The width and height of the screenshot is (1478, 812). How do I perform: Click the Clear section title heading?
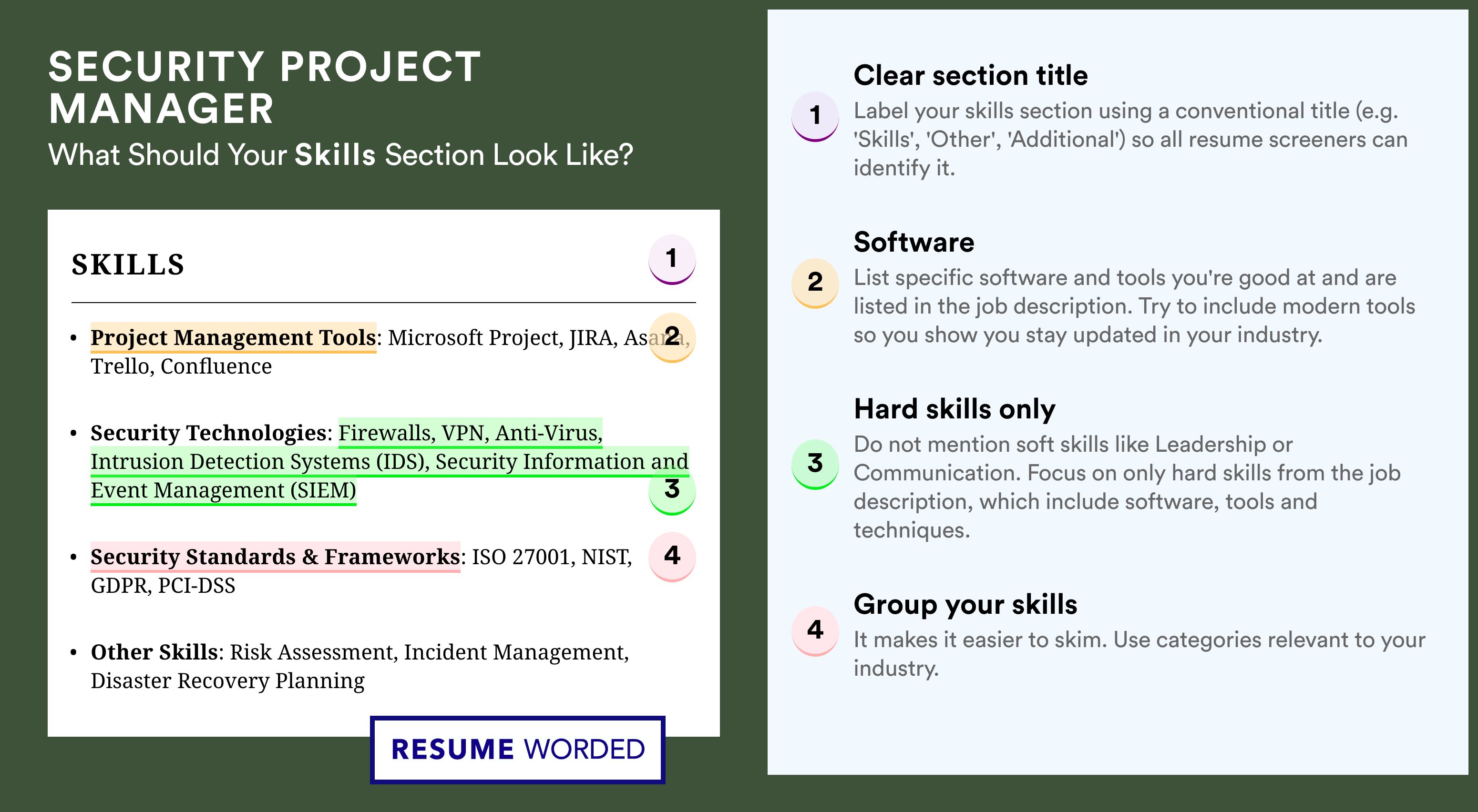click(970, 76)
